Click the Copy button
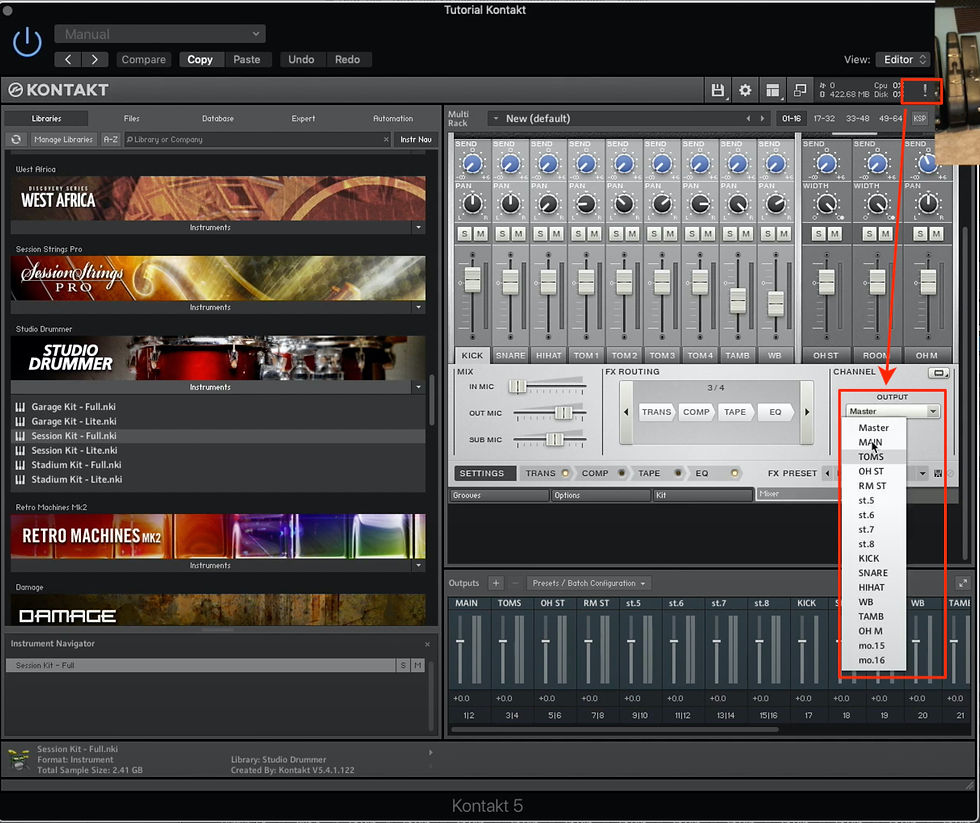Image resolution: width=980 pixels, height=823 pixels. [200, 59]
